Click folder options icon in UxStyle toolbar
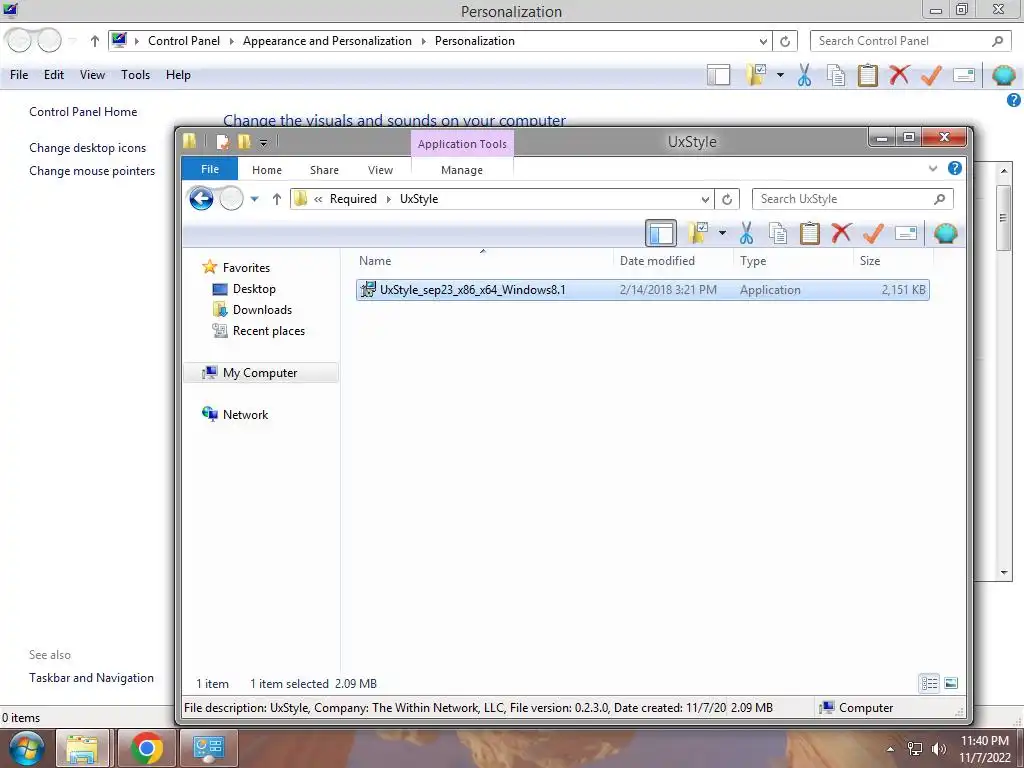This screenshot has height=768, width=1024. click(x=699, y=232)
